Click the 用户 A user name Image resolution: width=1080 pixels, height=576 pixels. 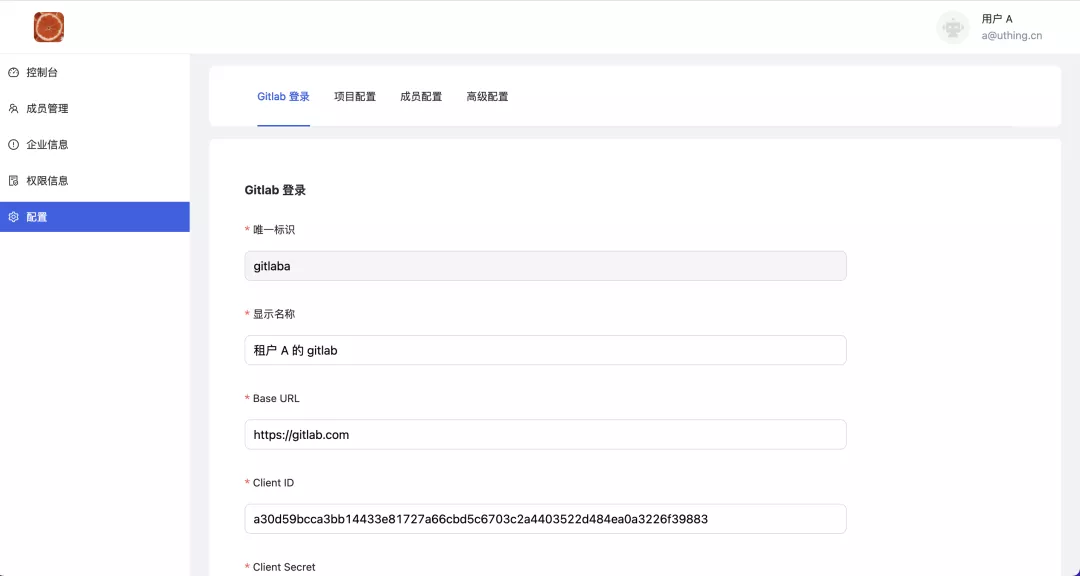click(997, 19)
